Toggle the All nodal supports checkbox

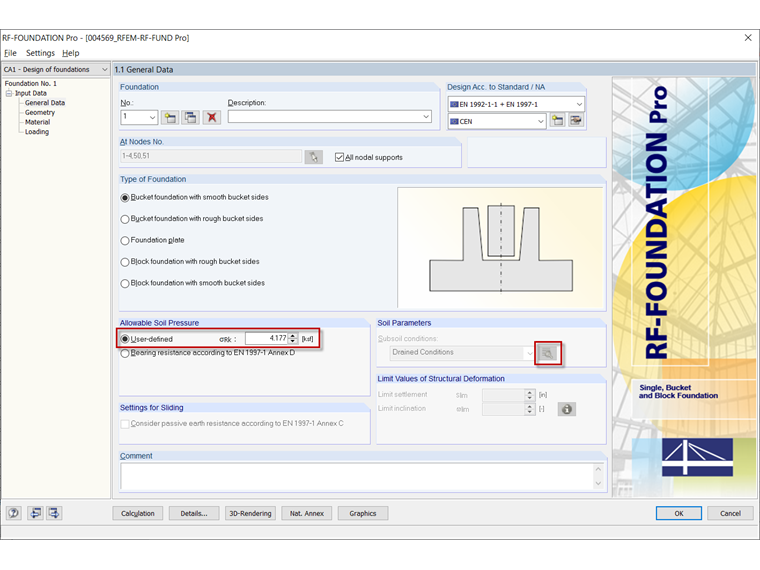(x=339, y=157)
